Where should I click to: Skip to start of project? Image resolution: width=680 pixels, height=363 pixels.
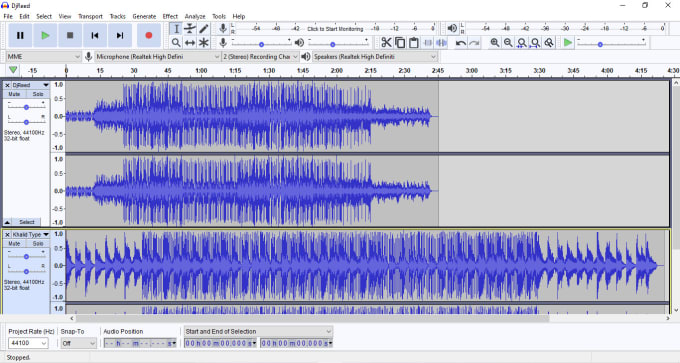pyautogui.click(x=95, y=36)
